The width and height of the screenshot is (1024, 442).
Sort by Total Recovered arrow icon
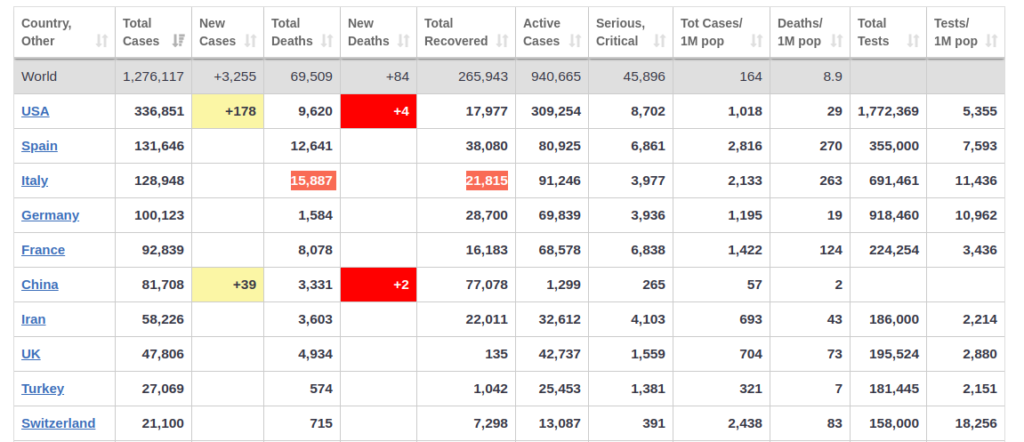pyautogui.click(x=502, y=41)
